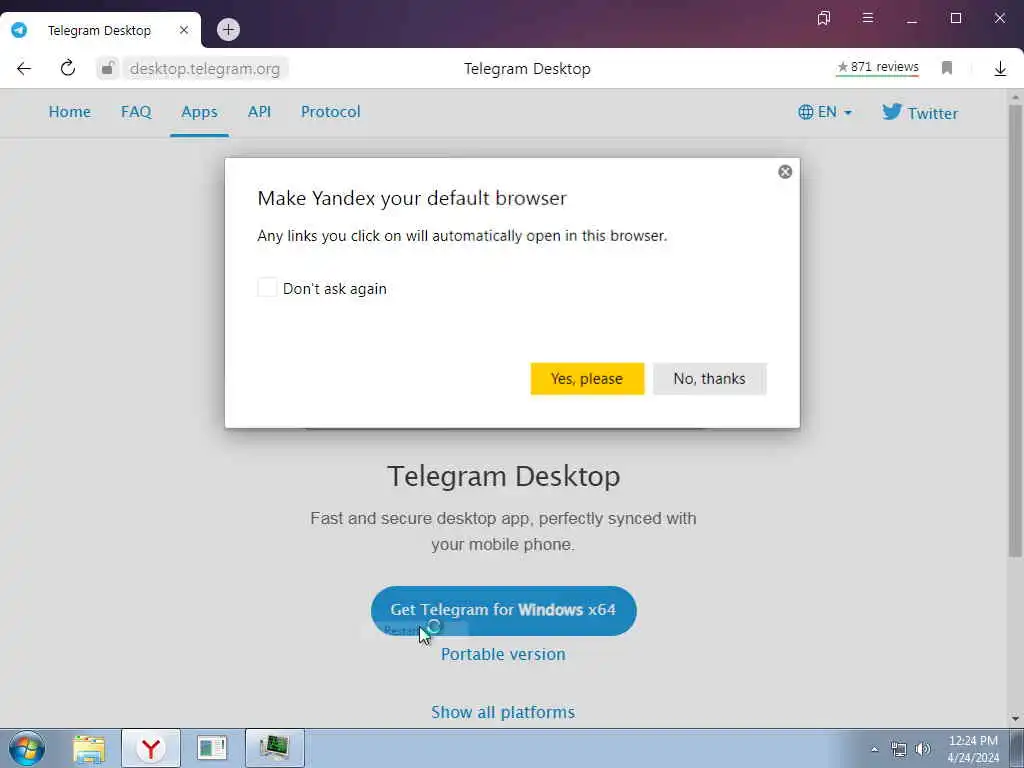Click the globe icon beside EN

tap(806, 112)
